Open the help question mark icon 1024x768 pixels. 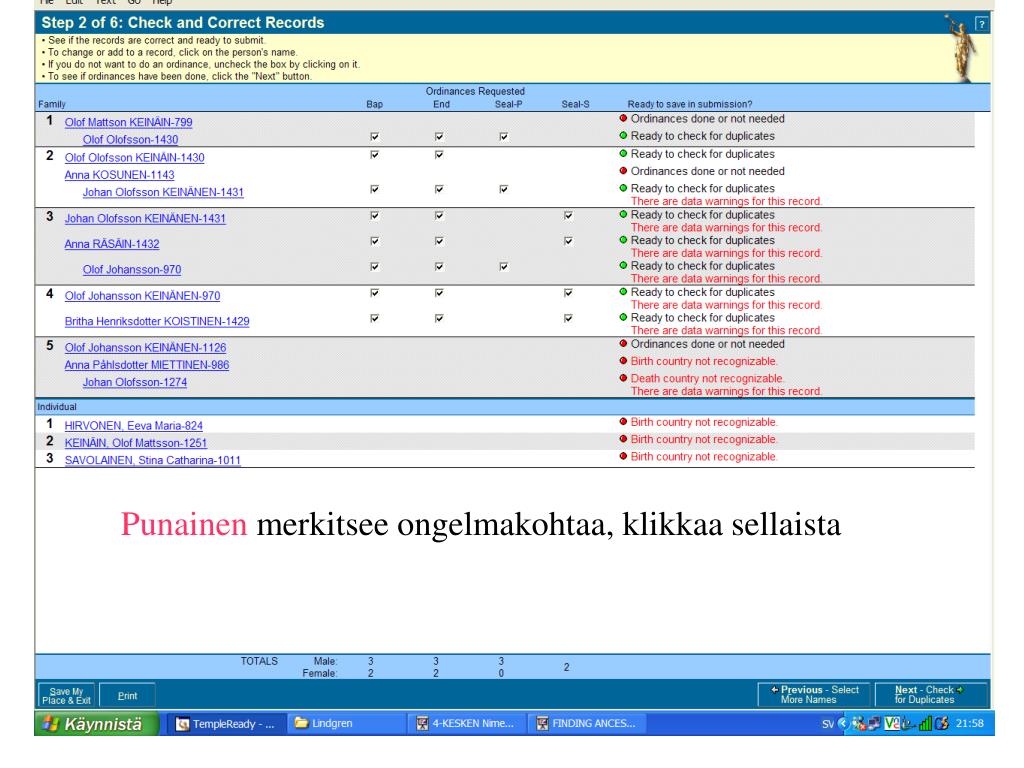981,24
